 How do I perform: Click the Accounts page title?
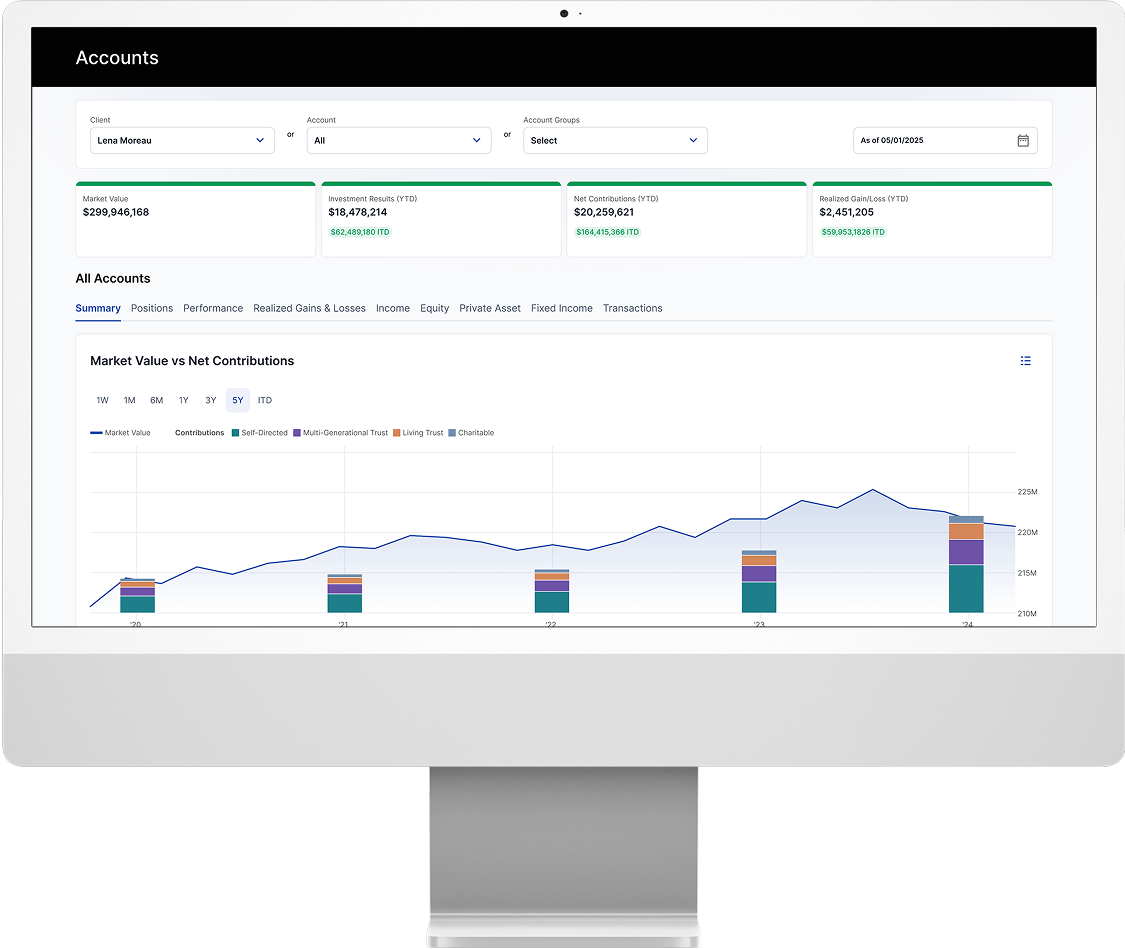pos(117,57)
